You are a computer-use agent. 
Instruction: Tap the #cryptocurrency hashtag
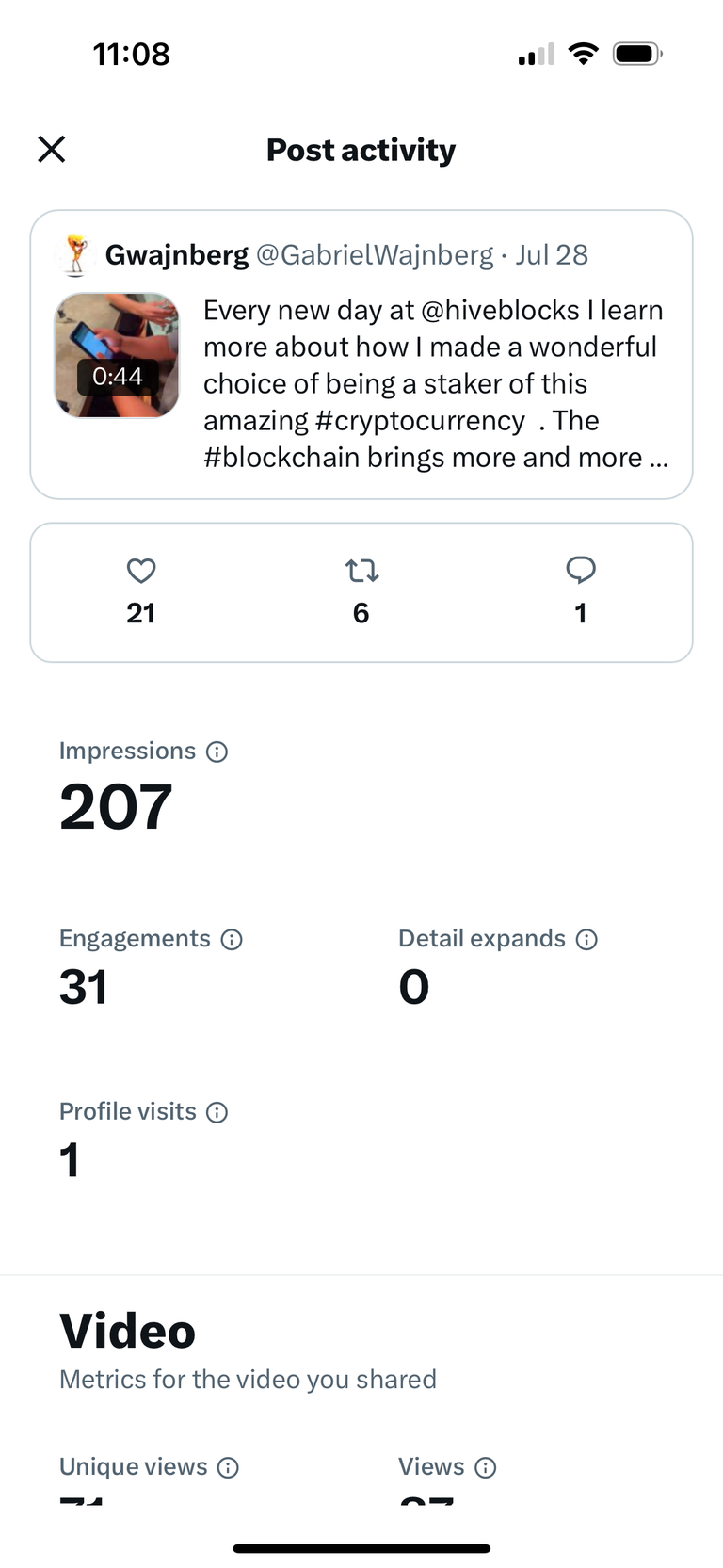click(x=420, y=420)
